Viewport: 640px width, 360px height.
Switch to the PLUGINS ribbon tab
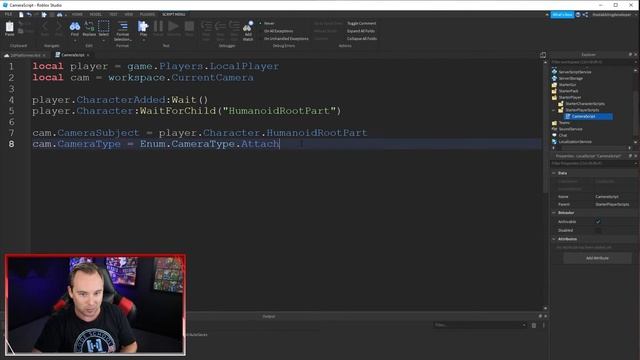(x=147, y=14)
